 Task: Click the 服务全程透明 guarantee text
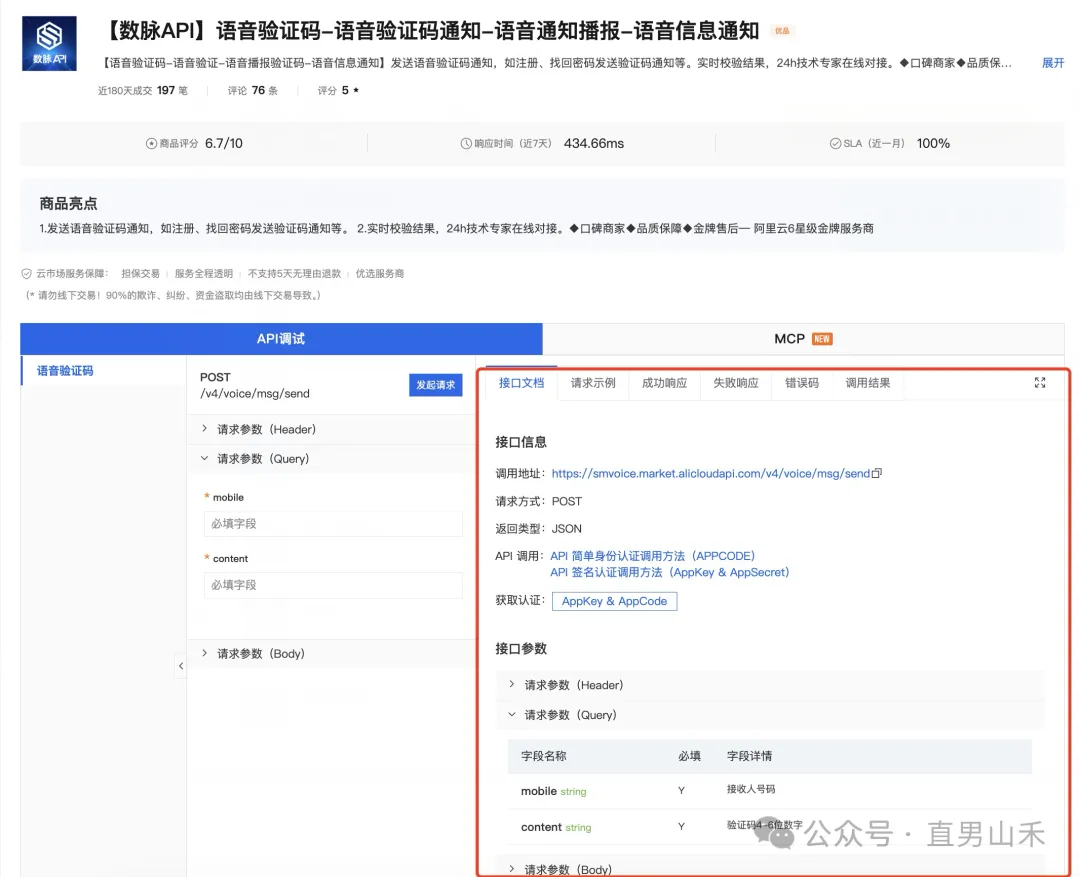[x=204, y=274]
